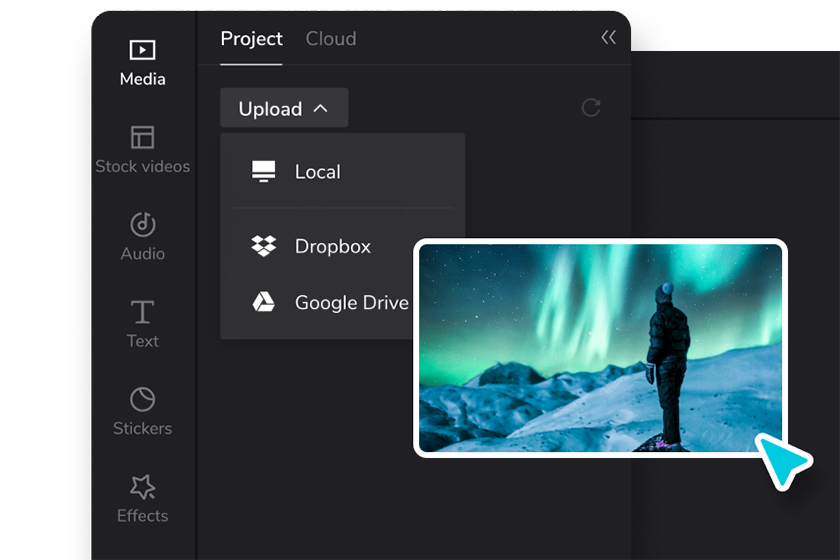
Task: Switch to the Cloud tab
Action: [x=331, y=39]
